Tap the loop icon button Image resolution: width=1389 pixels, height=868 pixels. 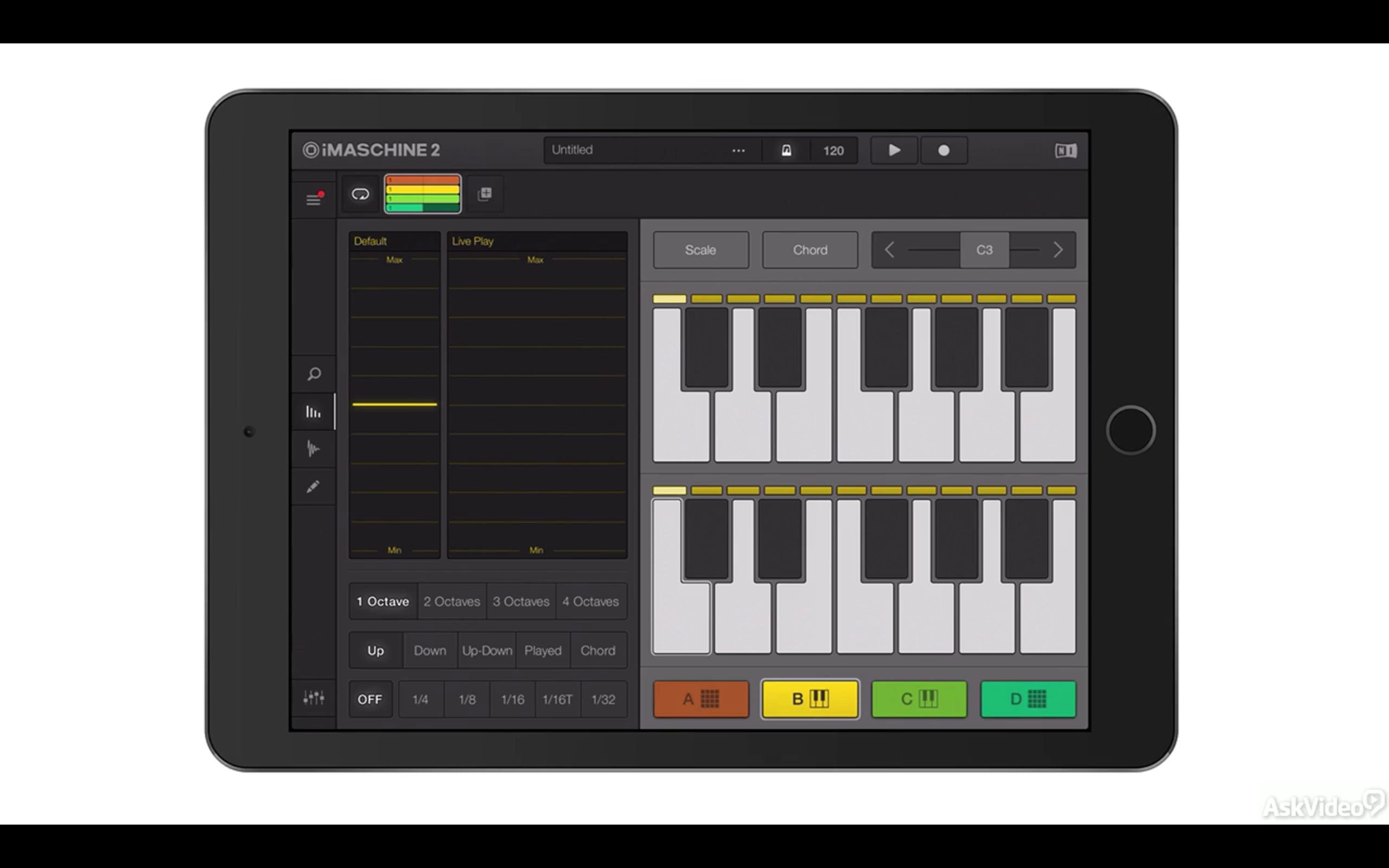coord(360,194)
